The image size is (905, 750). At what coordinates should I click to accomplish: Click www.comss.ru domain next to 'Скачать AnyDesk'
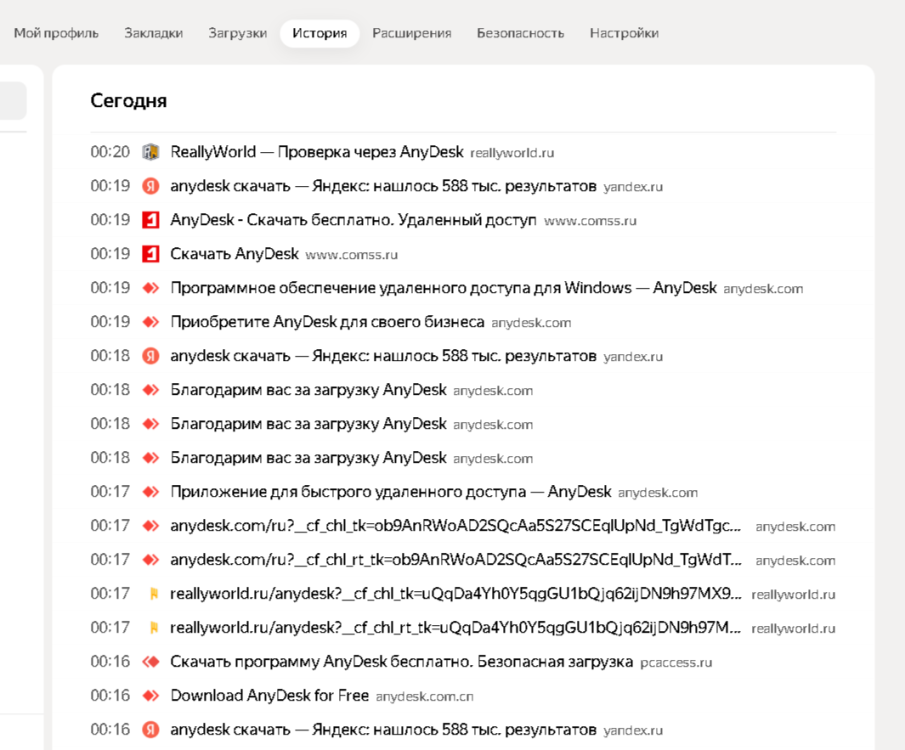351,255
